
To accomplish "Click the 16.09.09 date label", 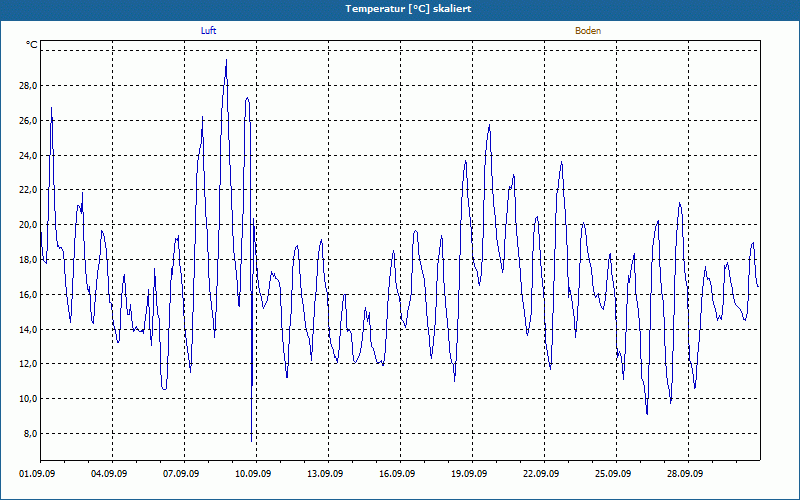I will point(397,473).
